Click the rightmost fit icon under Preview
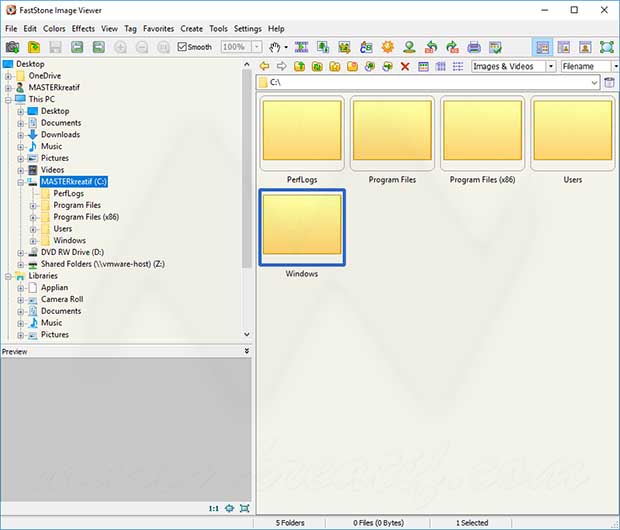Screen dimensions: 620x530 [x=245, y=509]
